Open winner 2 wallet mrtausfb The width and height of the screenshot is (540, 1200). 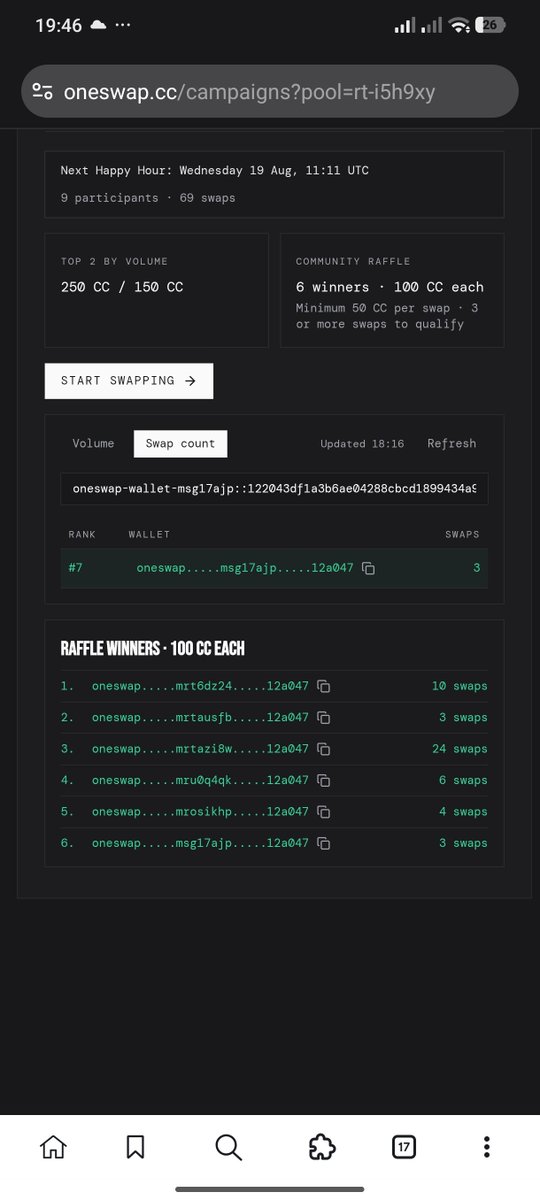200,718
